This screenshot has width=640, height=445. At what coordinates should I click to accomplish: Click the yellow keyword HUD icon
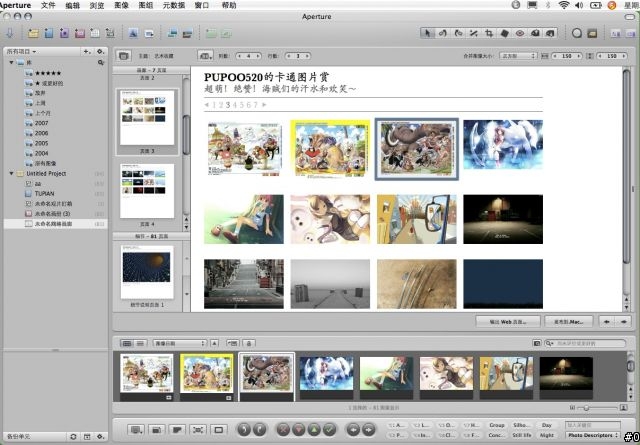pos(592,33)
